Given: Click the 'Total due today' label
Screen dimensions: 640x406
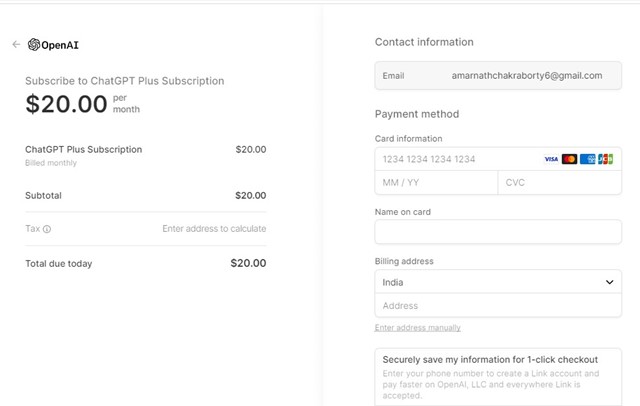Looking at the screenshot, I should (x=59, y=264).
